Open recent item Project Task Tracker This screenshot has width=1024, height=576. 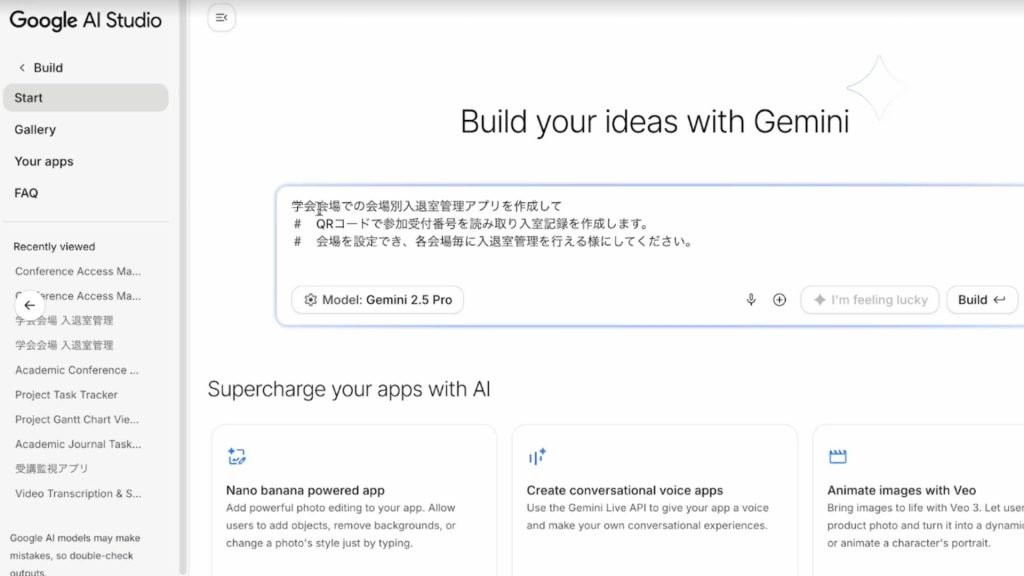coord(66,395)
